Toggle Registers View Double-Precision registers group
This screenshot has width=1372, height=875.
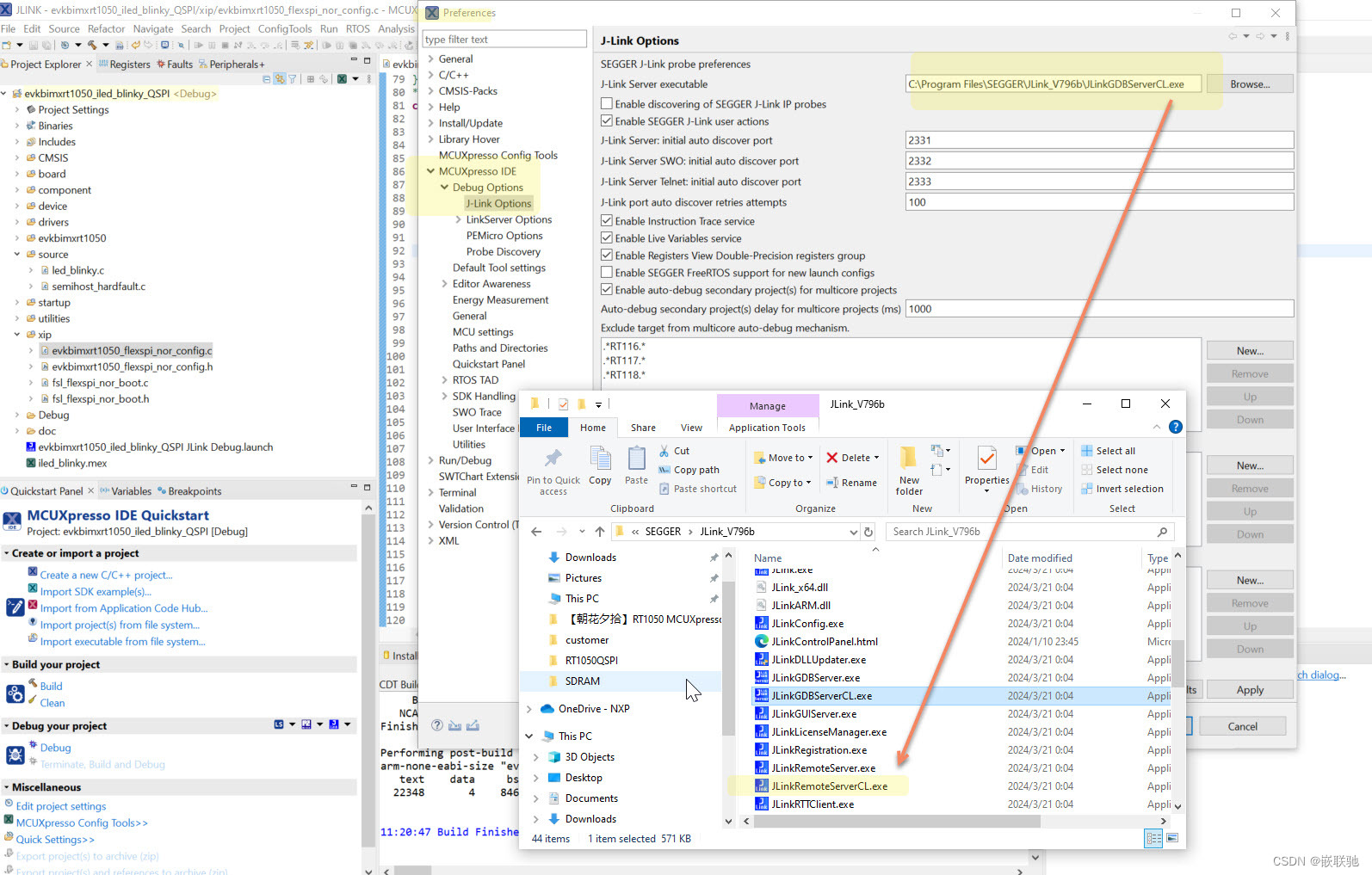pos(607,256)
